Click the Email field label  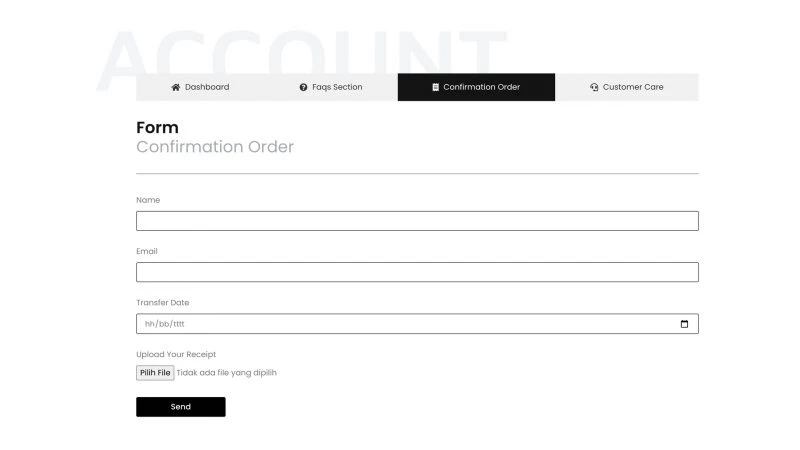tap(147, 251)
